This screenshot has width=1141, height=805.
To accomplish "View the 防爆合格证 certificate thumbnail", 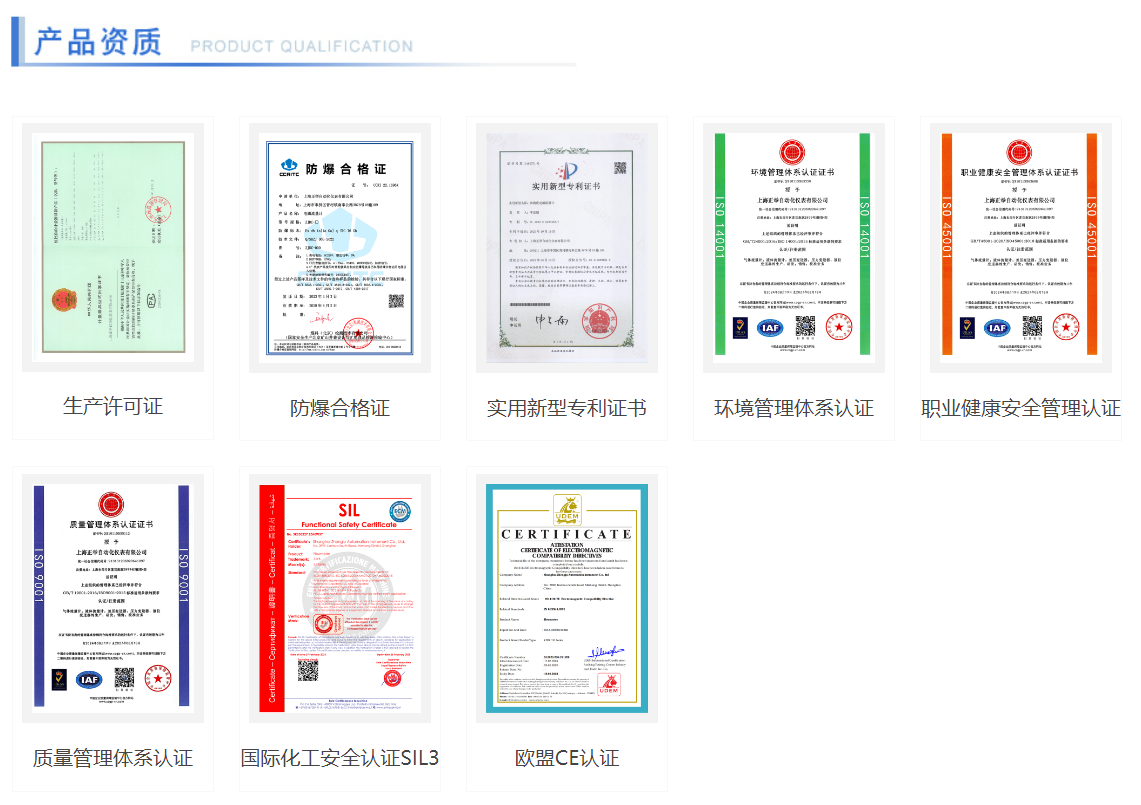I will point(340,247).
